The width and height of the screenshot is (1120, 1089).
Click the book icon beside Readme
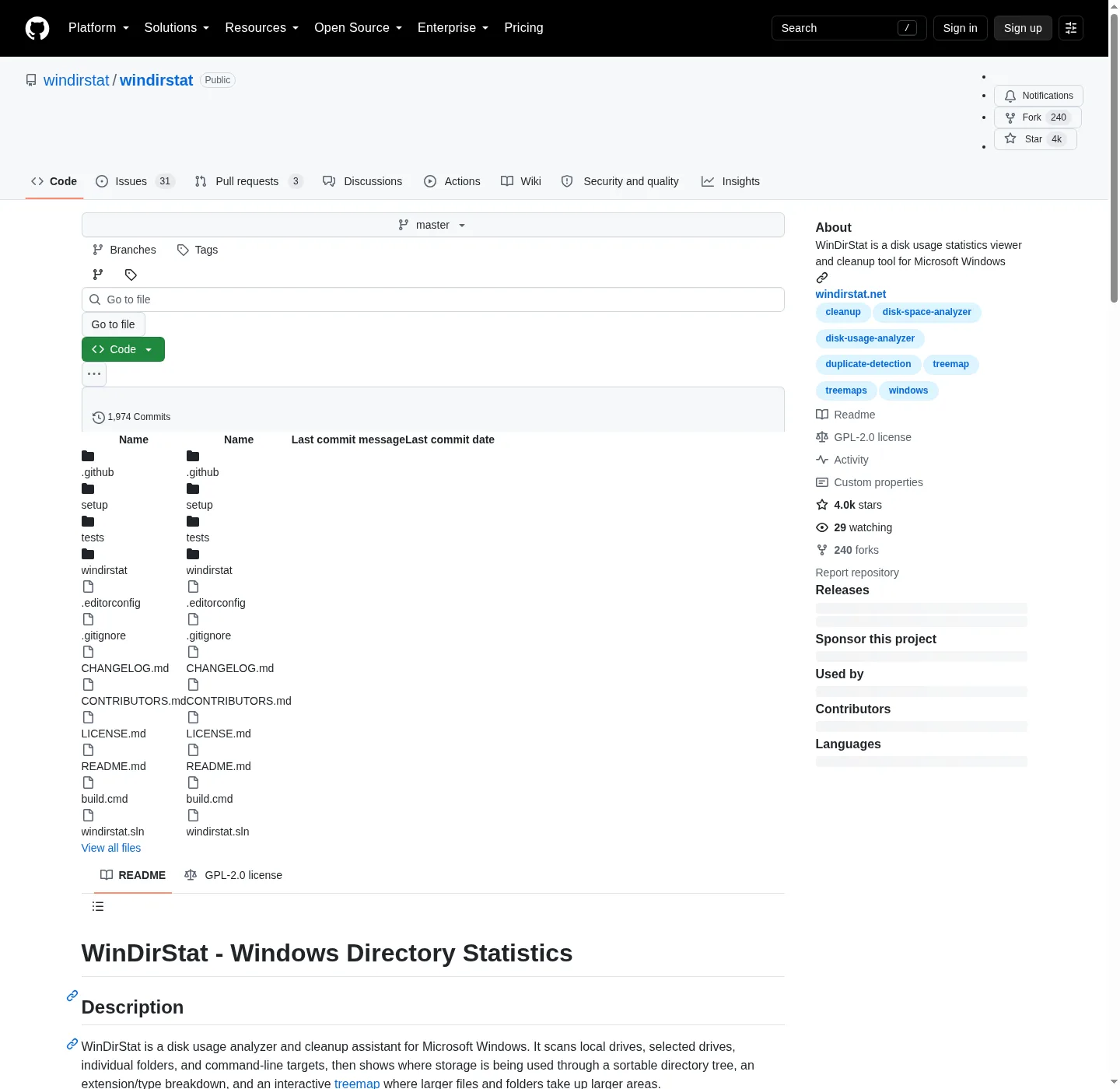pos(822,415)
